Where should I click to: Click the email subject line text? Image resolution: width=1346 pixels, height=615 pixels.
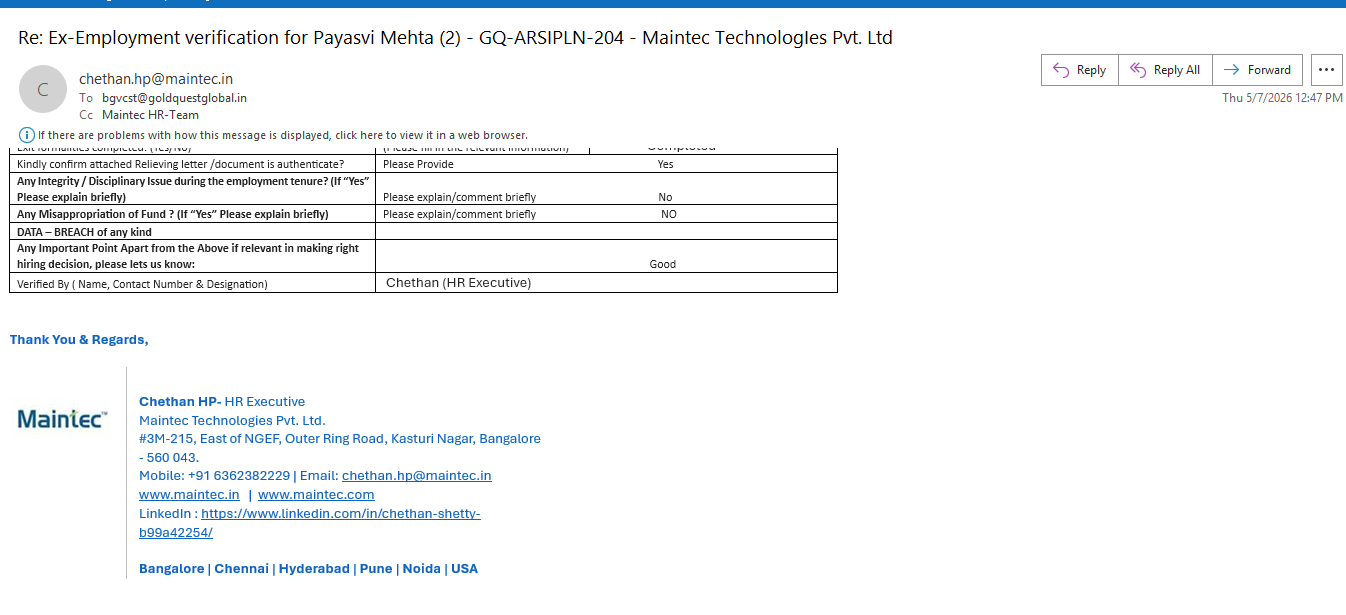[x=455, y=38]
